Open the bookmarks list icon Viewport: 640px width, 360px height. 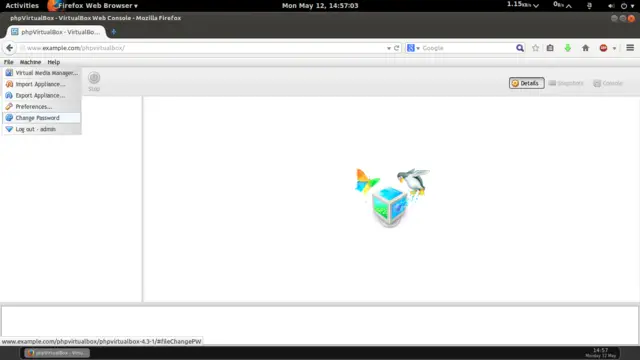click(550, 48)
